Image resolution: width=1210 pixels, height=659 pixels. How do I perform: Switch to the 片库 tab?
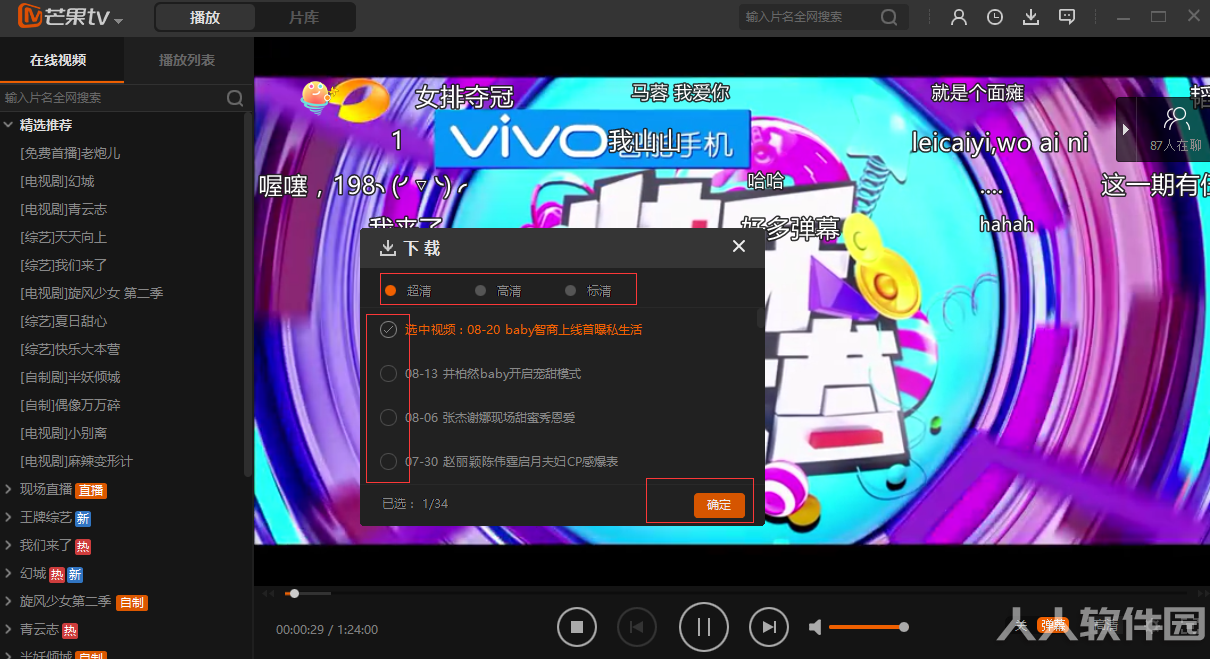pyautogui.click(x=304, y=17)
